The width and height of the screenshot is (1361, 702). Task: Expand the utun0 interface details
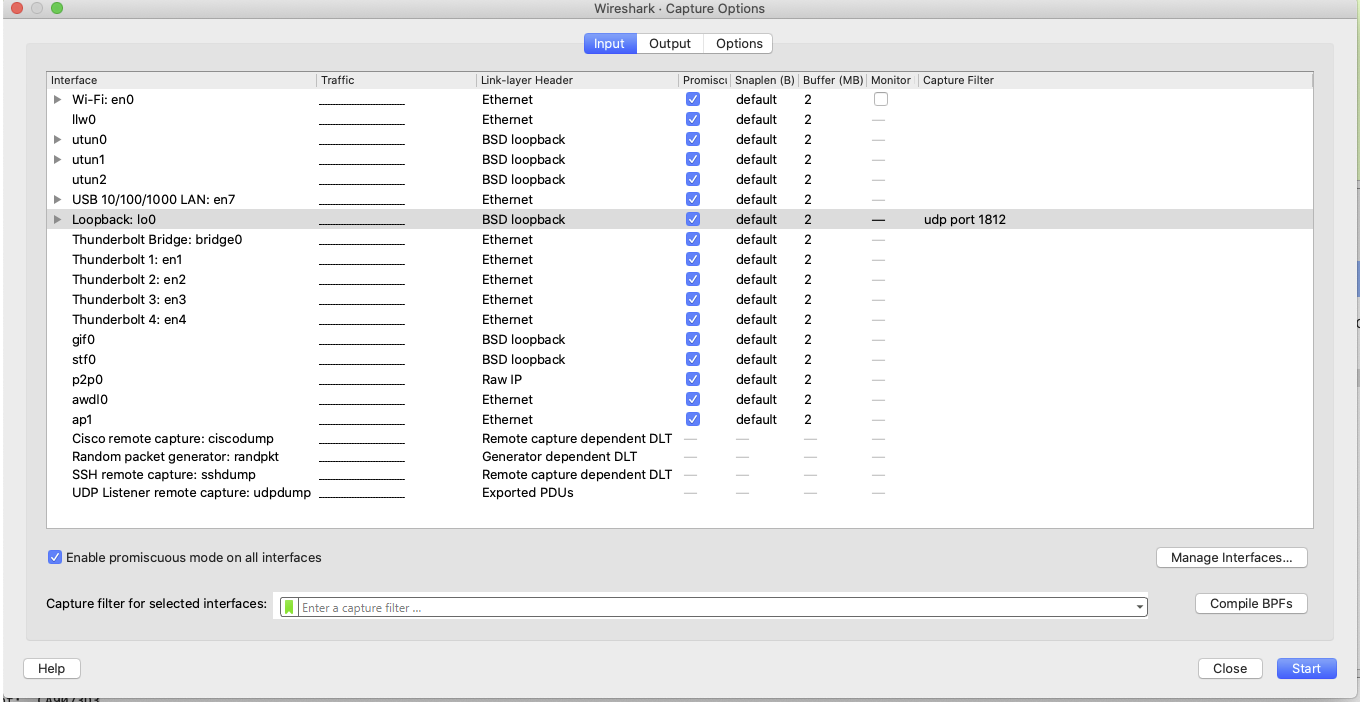(57, 139)
